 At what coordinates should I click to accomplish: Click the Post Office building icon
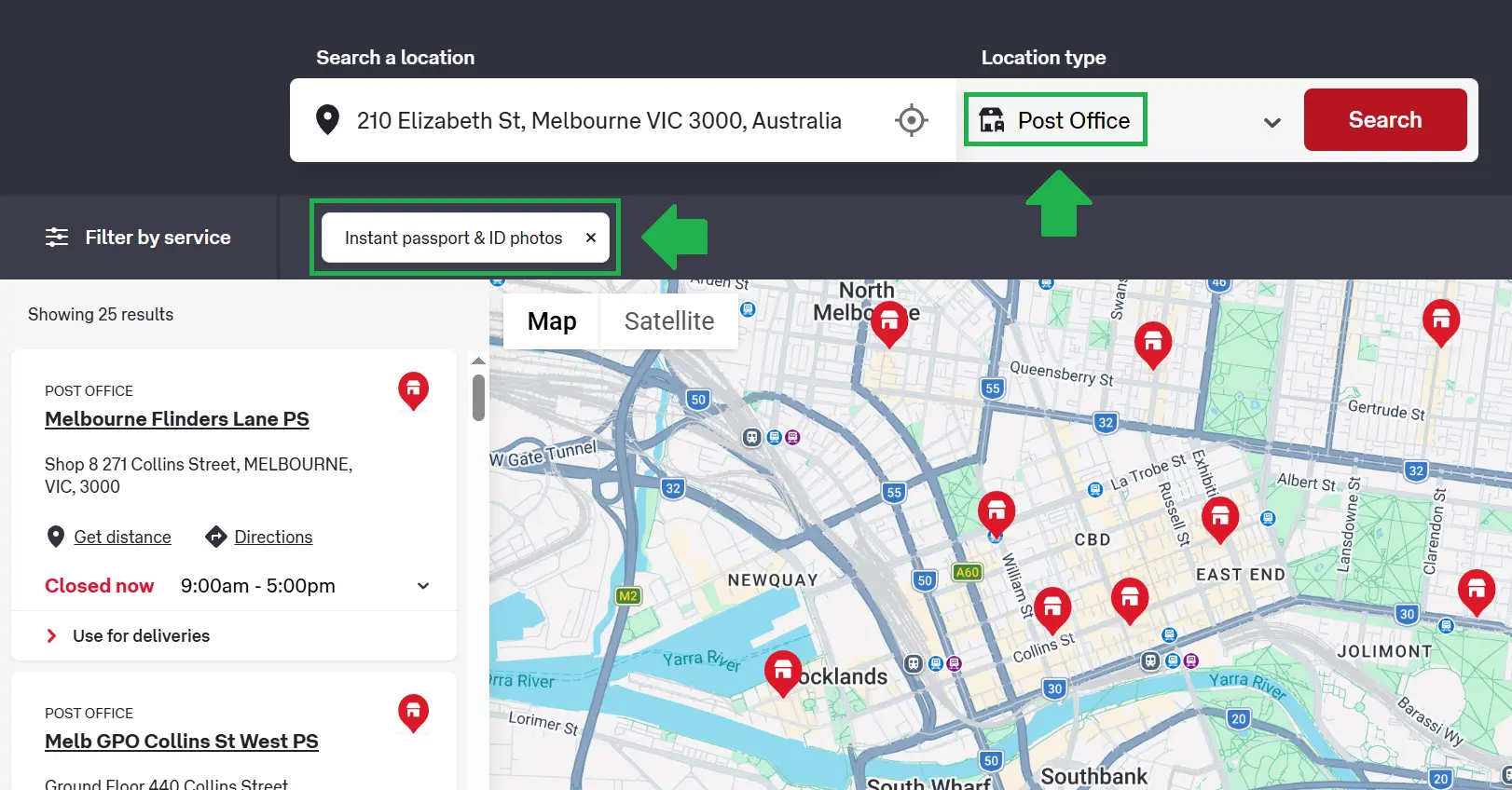(992, 120)
